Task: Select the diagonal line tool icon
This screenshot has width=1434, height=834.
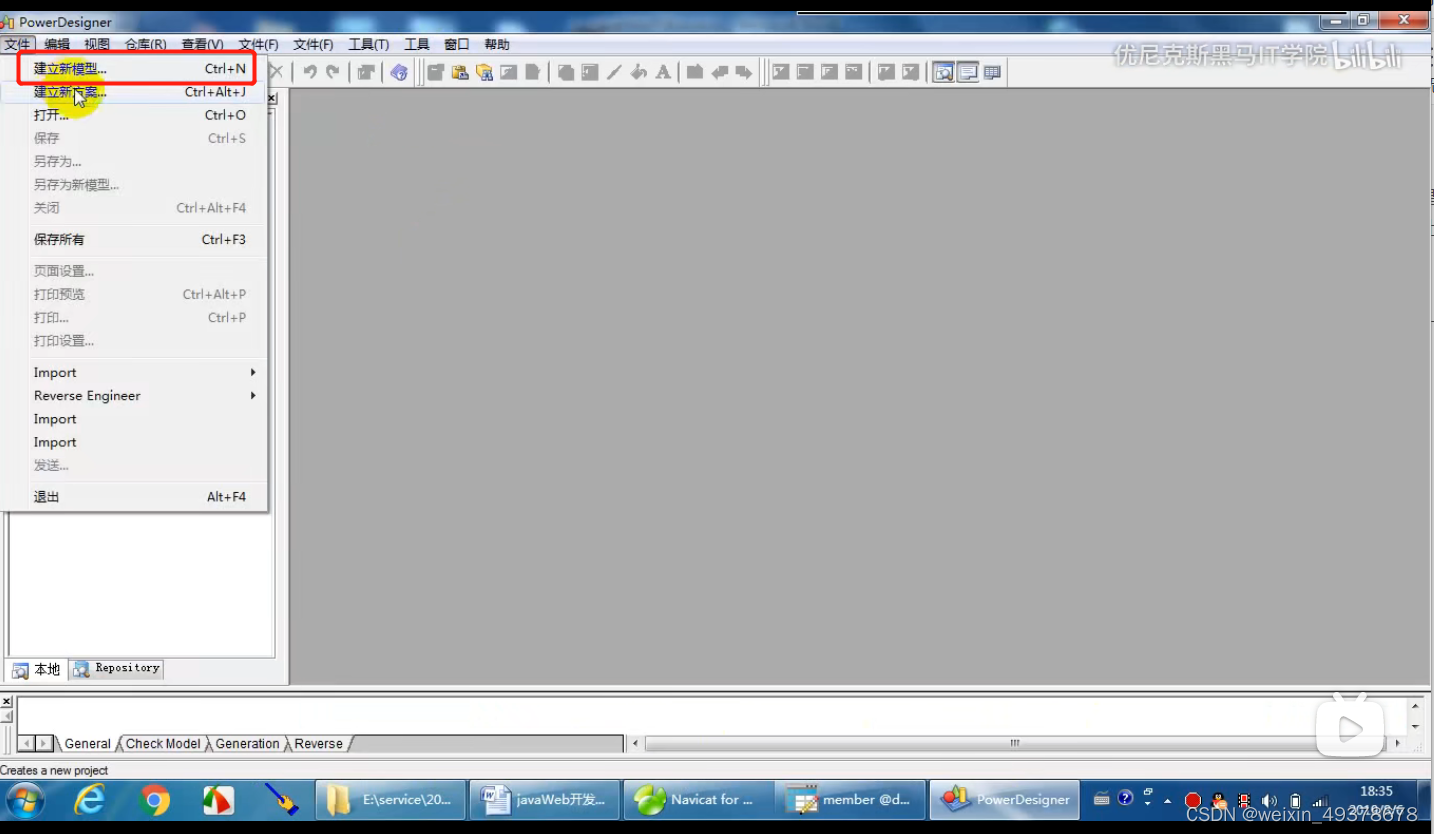Action: tap(614, 72)
